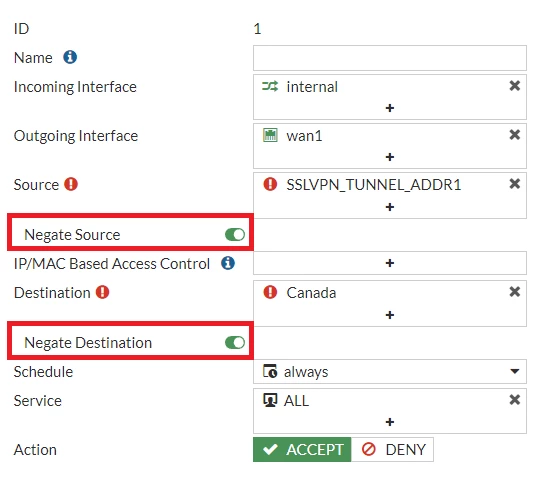Image resolution: width=541 pixels, height=477 pixels.
Task: Select the ACCEPT action
Action: [x=302, y=449]
